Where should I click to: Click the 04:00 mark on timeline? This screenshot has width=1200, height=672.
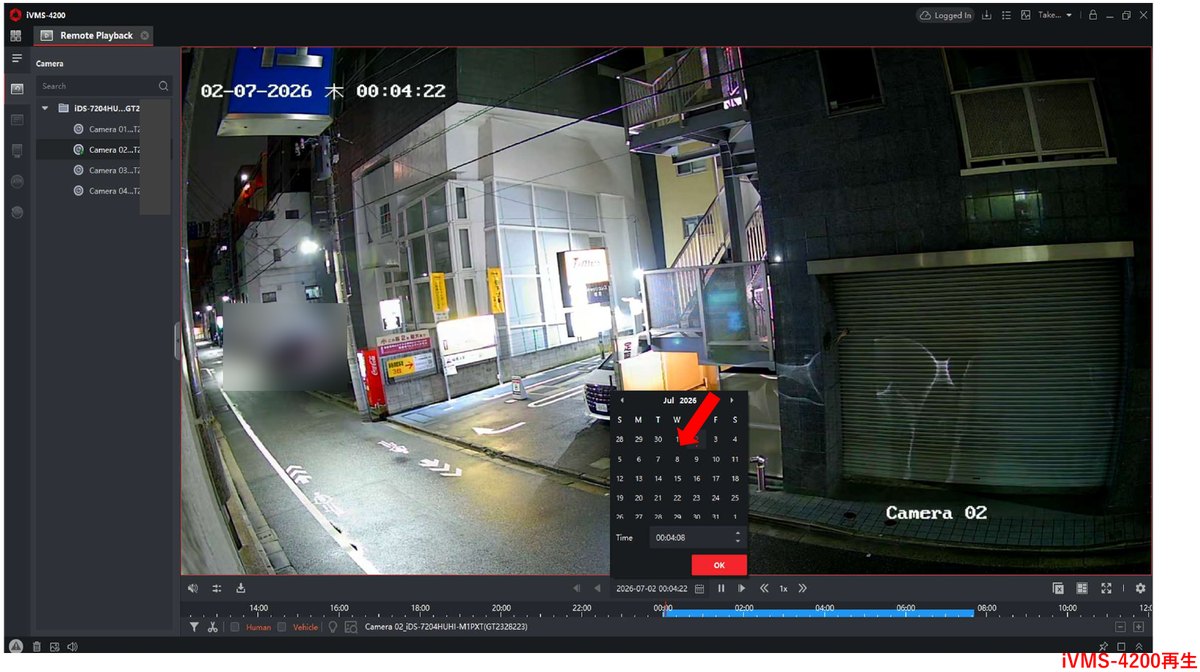pyautogui.click(x=824, y=608)
